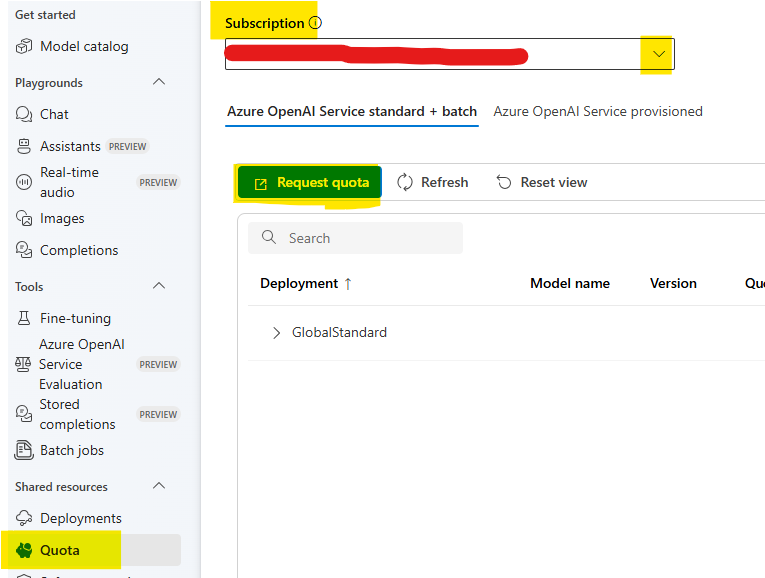Click the search magnifier icon
Image resolution: width=765 pixels, height=578 pixels.
coord(269,238)
